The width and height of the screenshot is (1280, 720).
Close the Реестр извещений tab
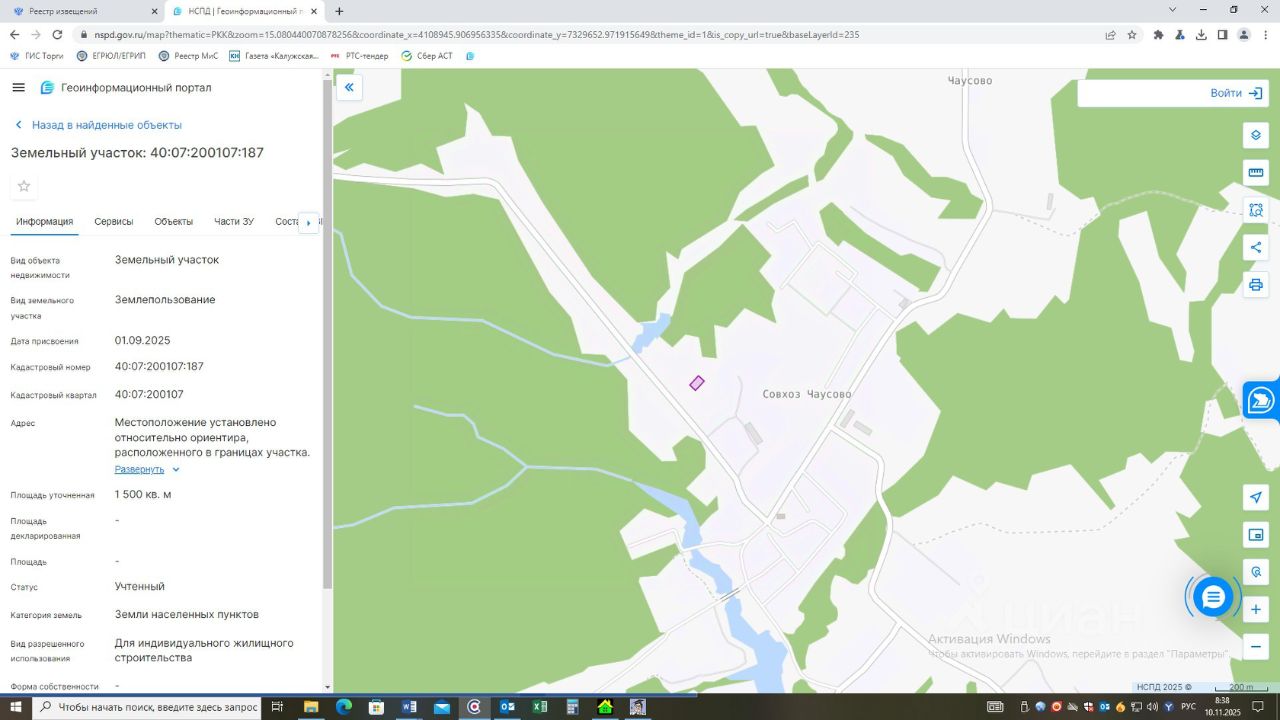[x=154, y=11]
